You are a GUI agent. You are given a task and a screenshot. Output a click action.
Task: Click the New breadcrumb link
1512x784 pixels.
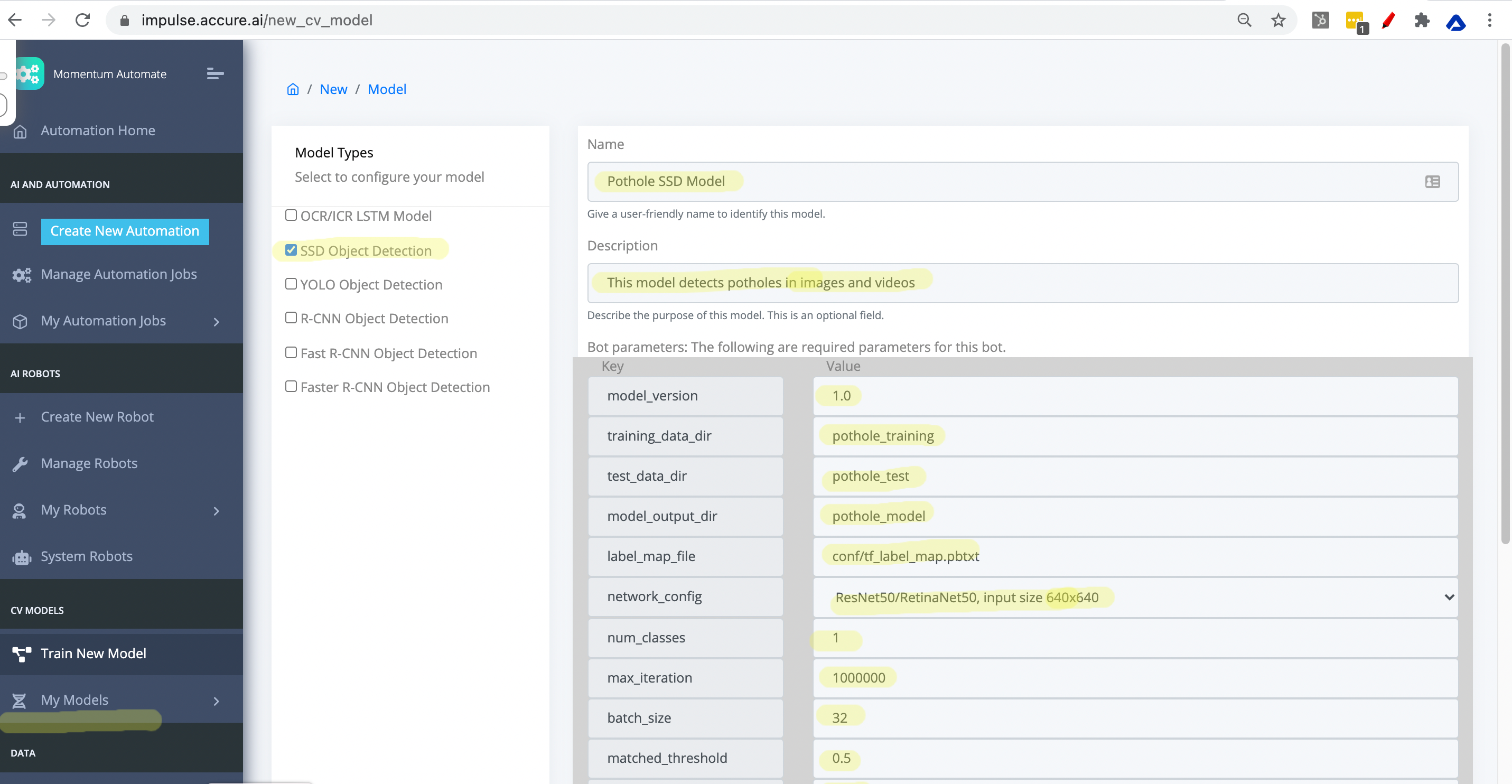333,89
